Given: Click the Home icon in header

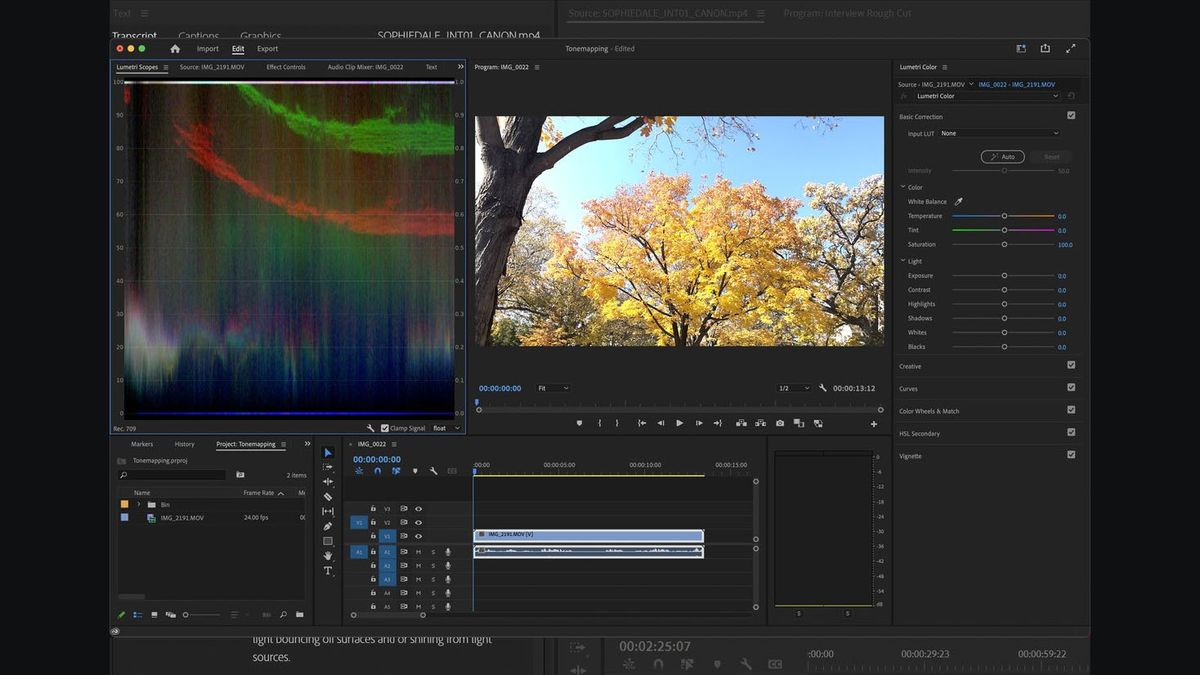Looking at the screenshot, I should 175,48.
